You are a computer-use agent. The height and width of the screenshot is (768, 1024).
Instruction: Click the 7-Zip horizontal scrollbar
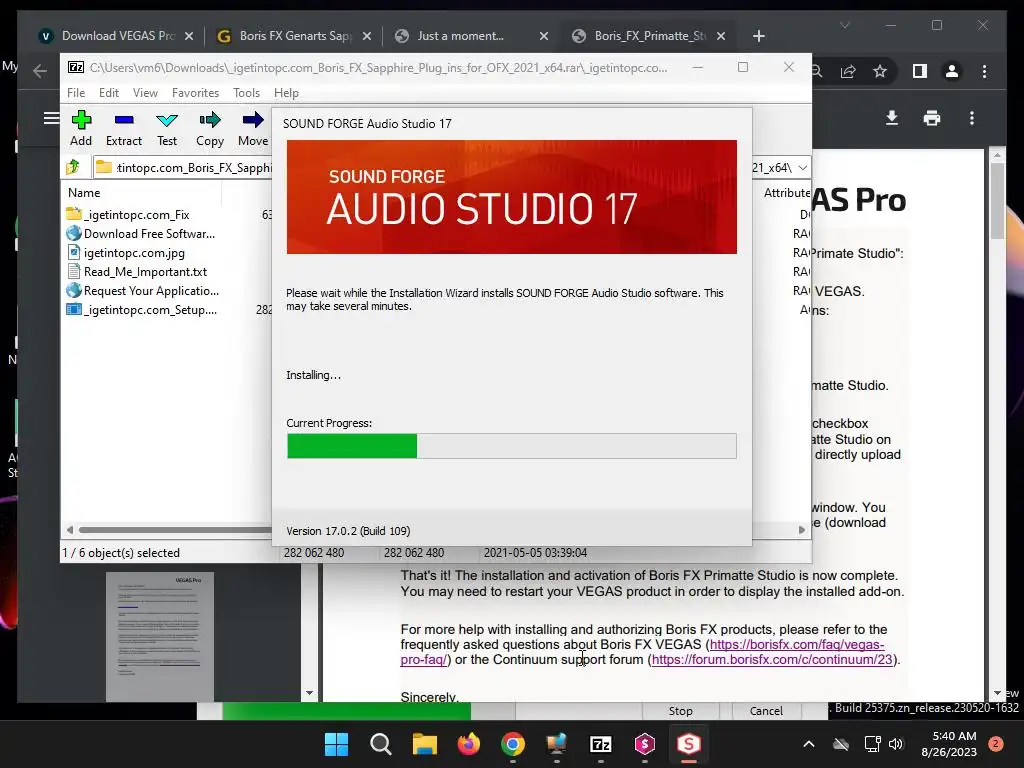click(x=175, y=530)
